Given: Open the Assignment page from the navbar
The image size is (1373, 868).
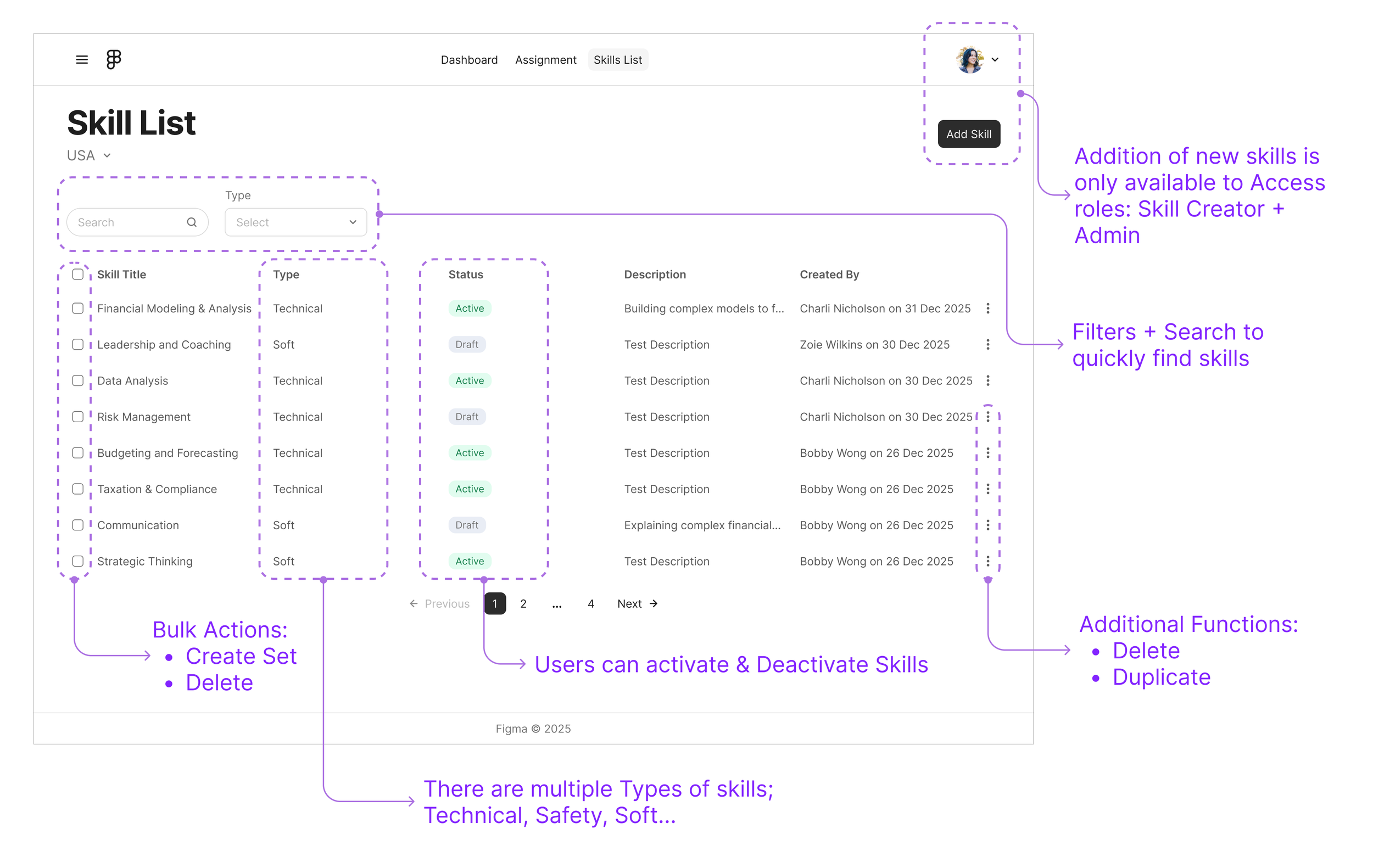Looking at the screenshot, I should (x=545, y=59).
